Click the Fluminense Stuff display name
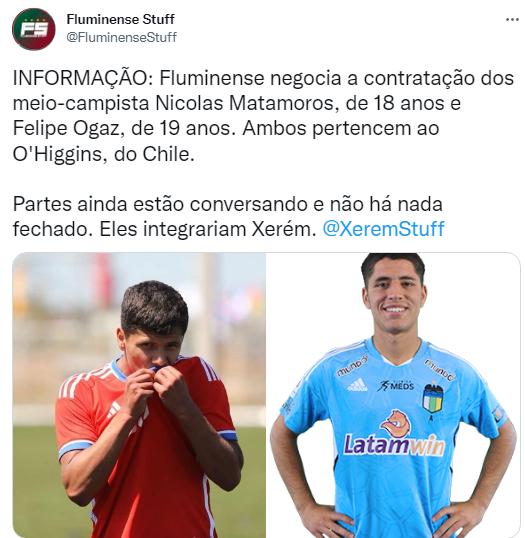The width and height of the screenshot is (525, 538). click(120, 19)
